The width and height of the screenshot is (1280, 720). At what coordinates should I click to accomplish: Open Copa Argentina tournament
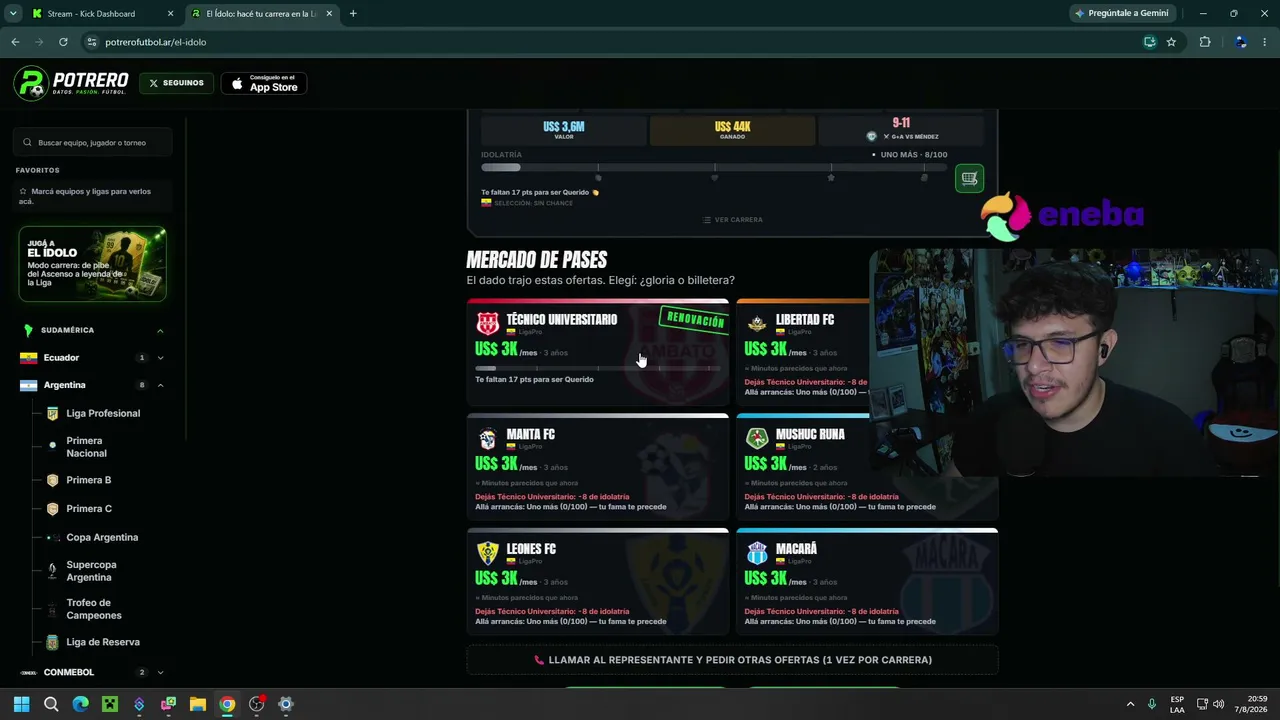(x=102, y=538)
